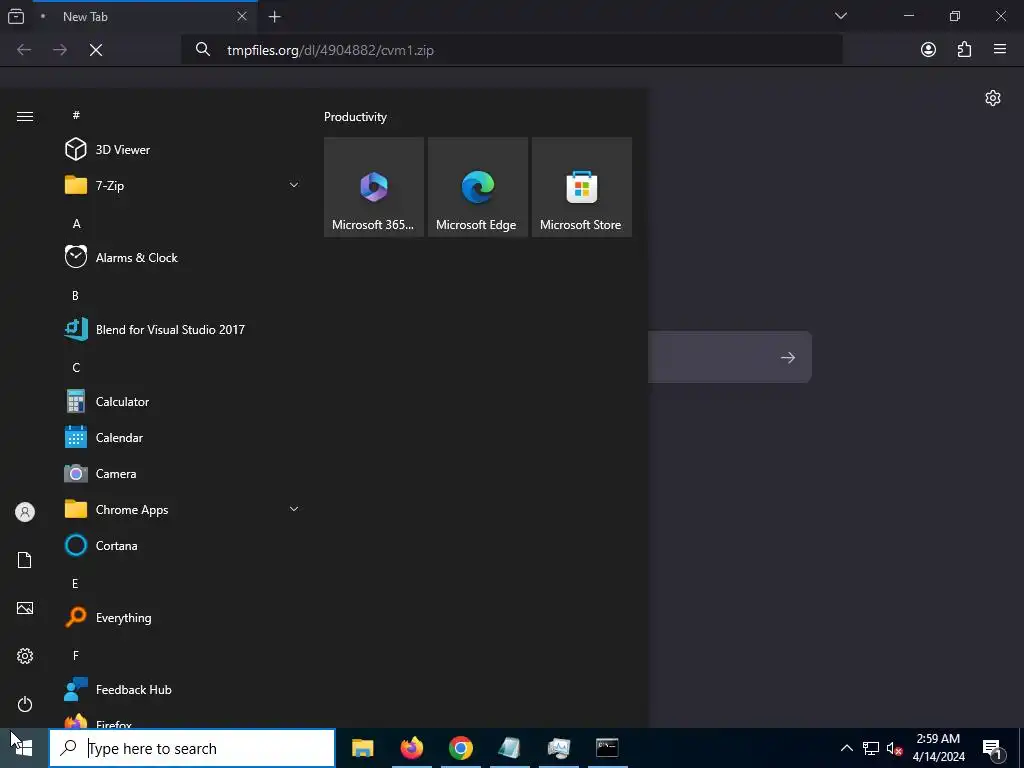Open Pictures from the Start sidebar

(x=25, y=608)
